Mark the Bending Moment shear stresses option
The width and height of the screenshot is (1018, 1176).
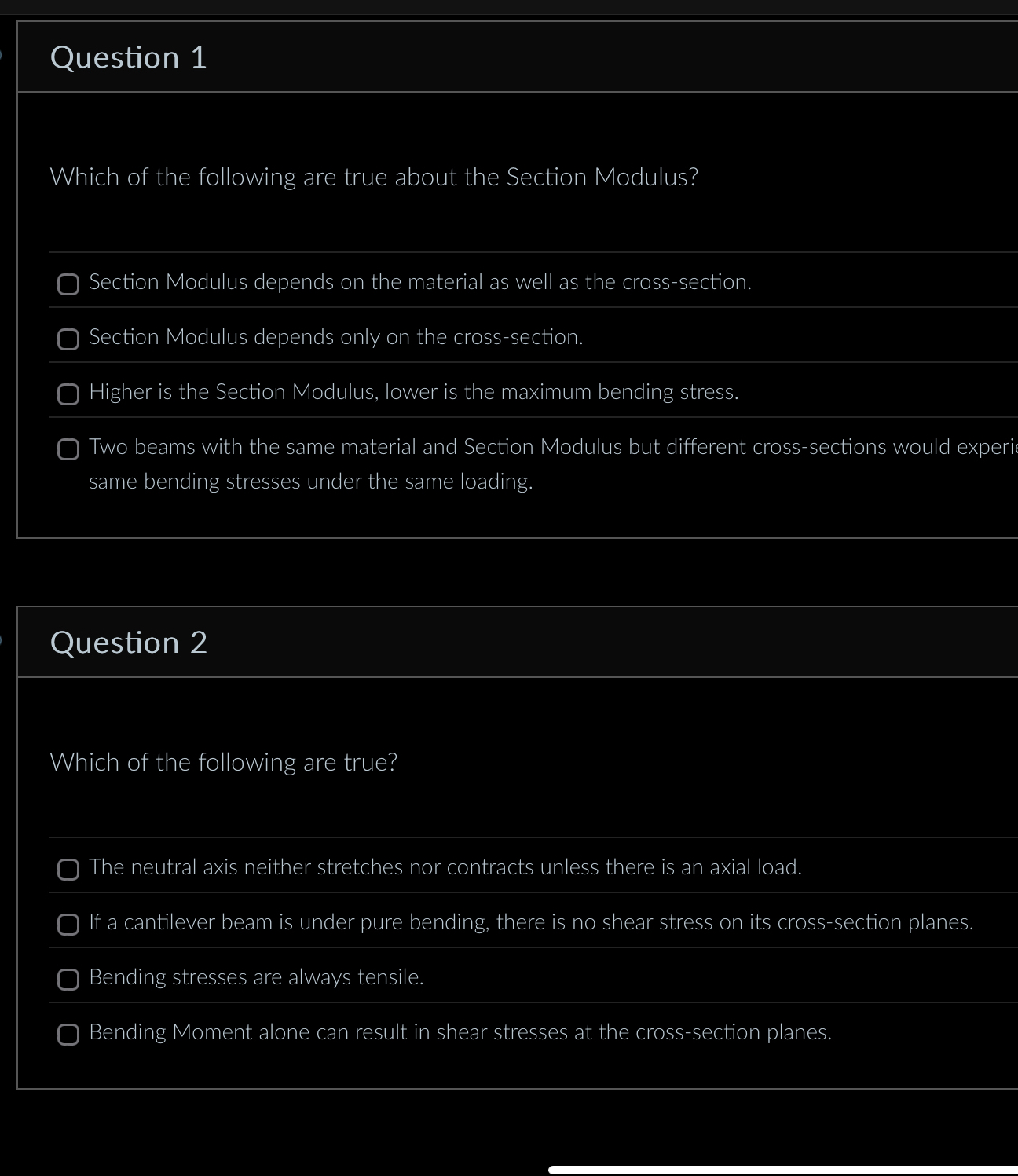pos(68,1034)
